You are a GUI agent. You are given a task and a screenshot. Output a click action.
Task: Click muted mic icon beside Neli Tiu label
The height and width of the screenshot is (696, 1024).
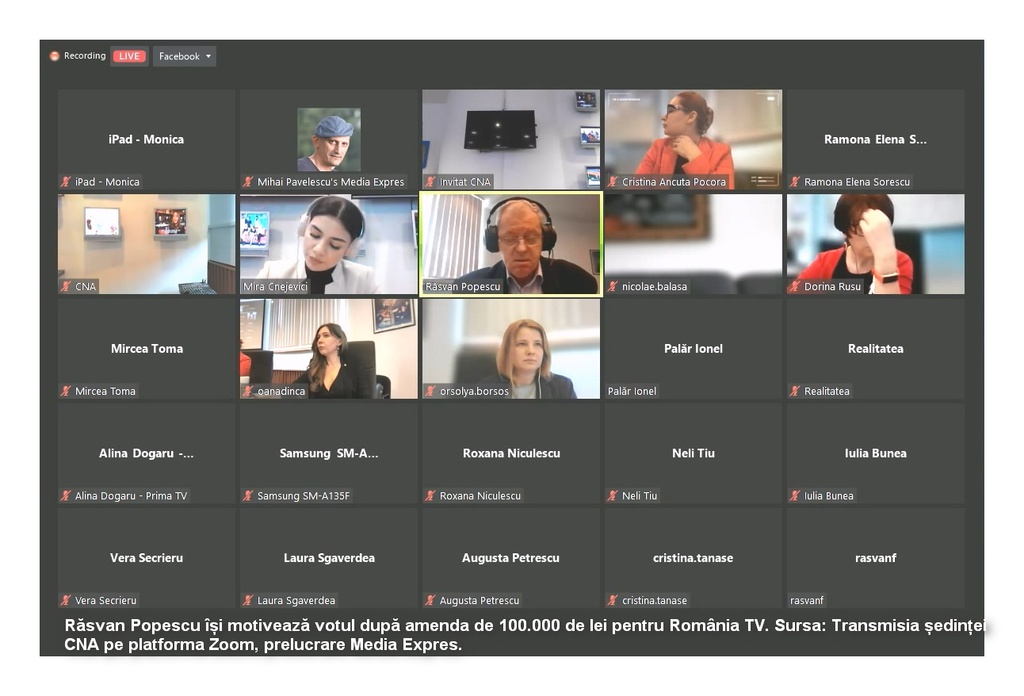(613, 496)
